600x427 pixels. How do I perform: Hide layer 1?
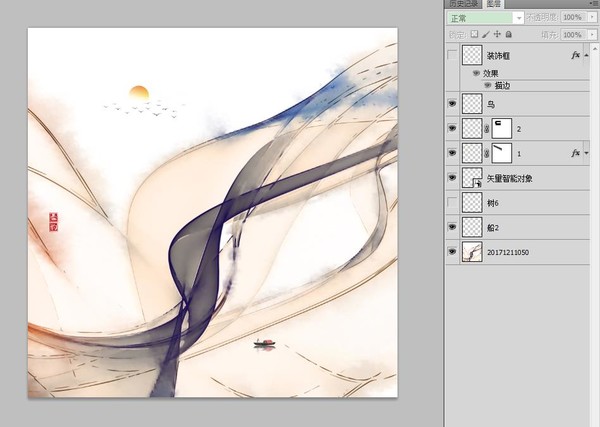[452, 153]
